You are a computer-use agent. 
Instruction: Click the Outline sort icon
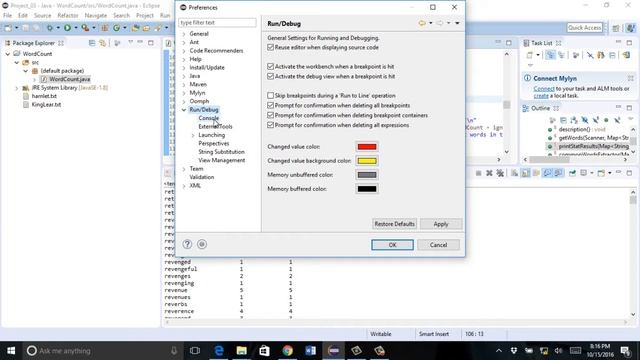[574, 120]
